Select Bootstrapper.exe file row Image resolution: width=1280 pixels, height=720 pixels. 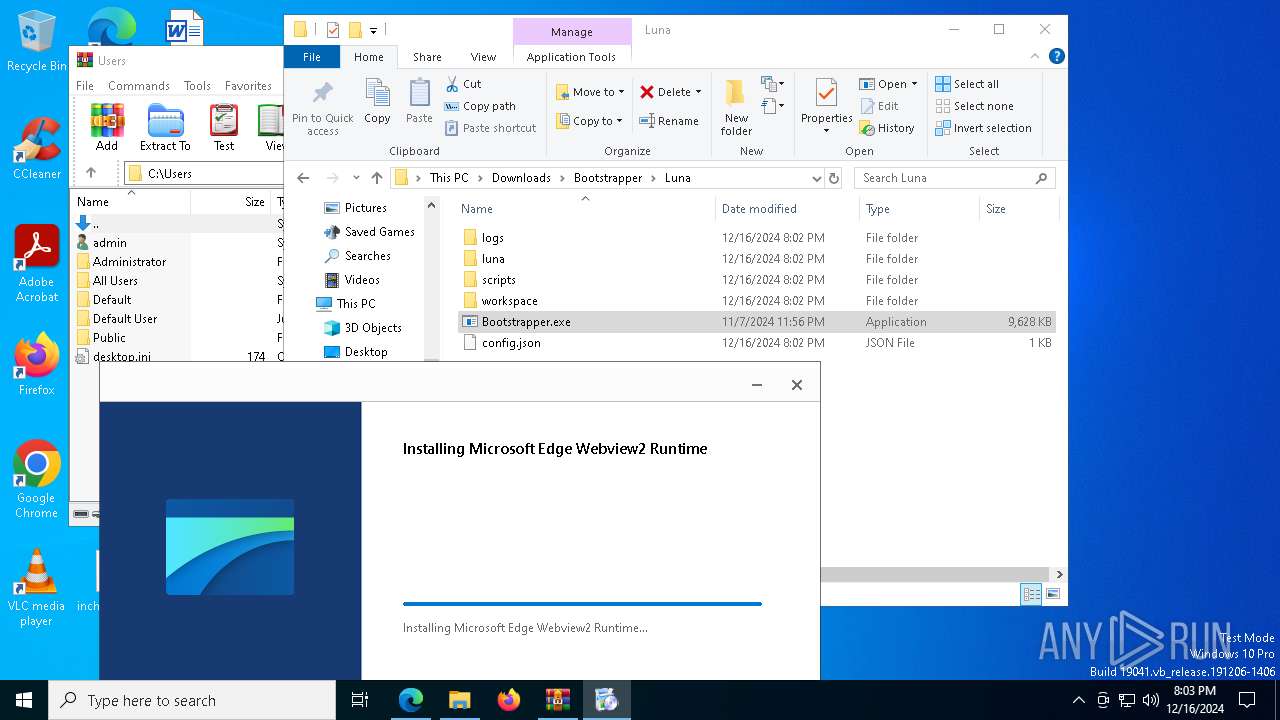point(757,322)
